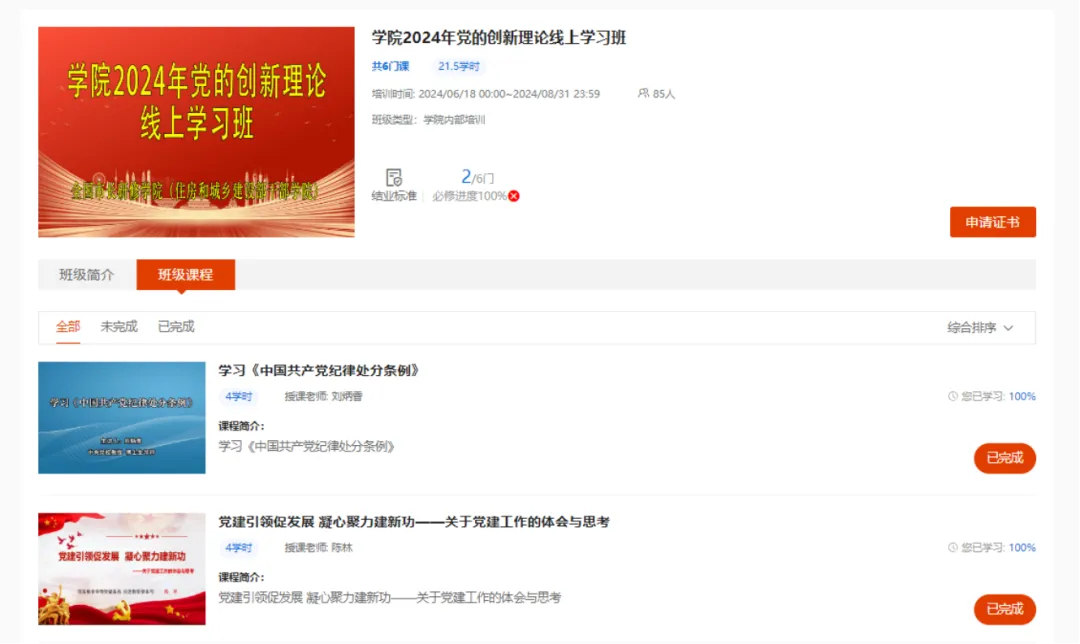
Task: Click the class banner image 线上学习班
Action: (x=196, y=132)
